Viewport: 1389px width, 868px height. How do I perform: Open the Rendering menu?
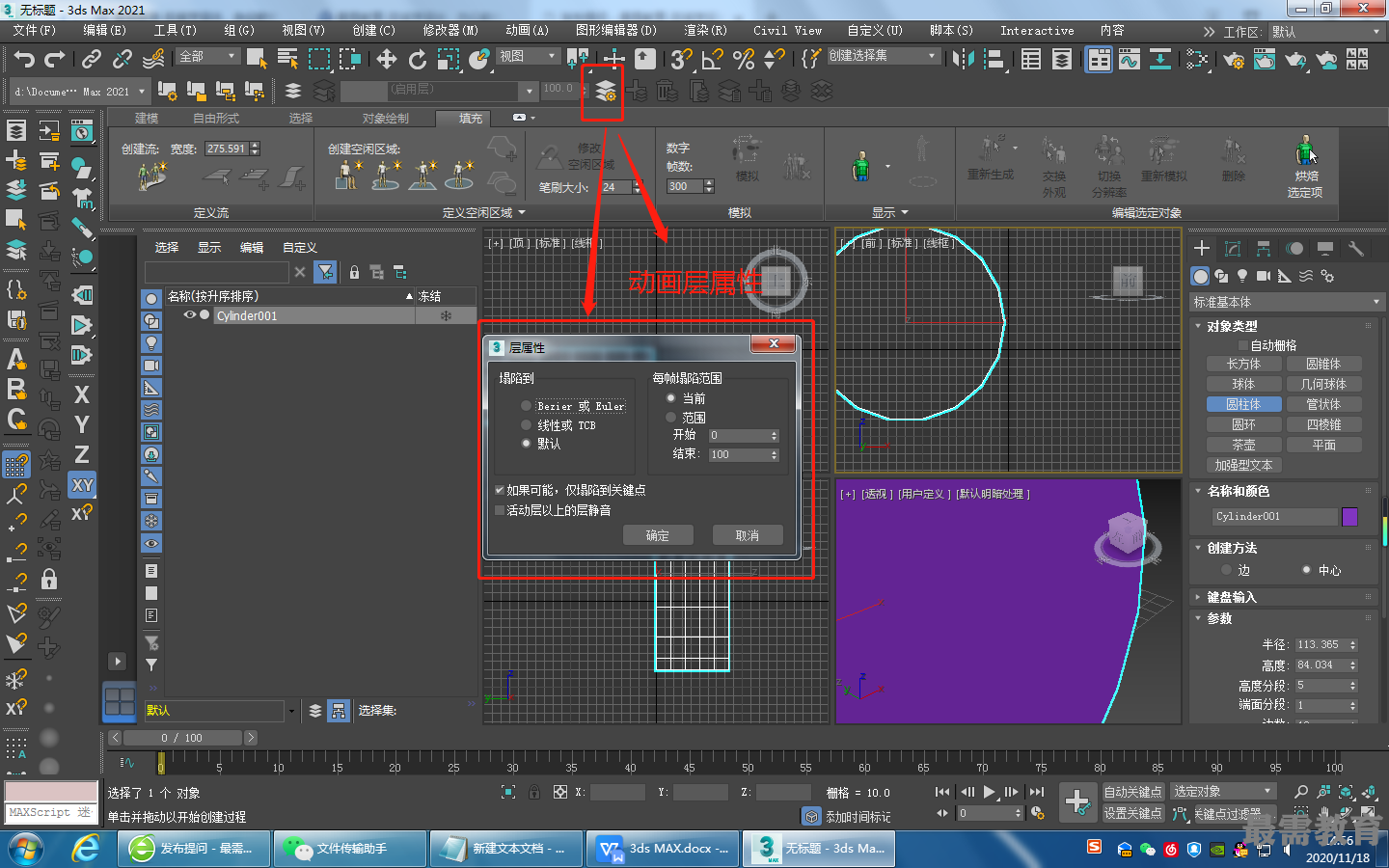[x=705, y=31]
